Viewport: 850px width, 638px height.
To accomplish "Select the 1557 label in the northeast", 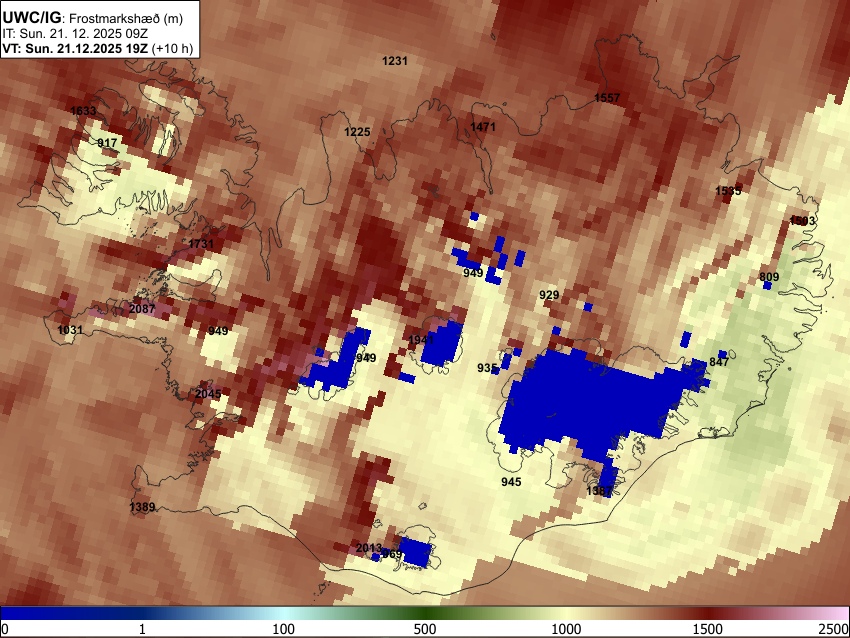I will 607,98.
